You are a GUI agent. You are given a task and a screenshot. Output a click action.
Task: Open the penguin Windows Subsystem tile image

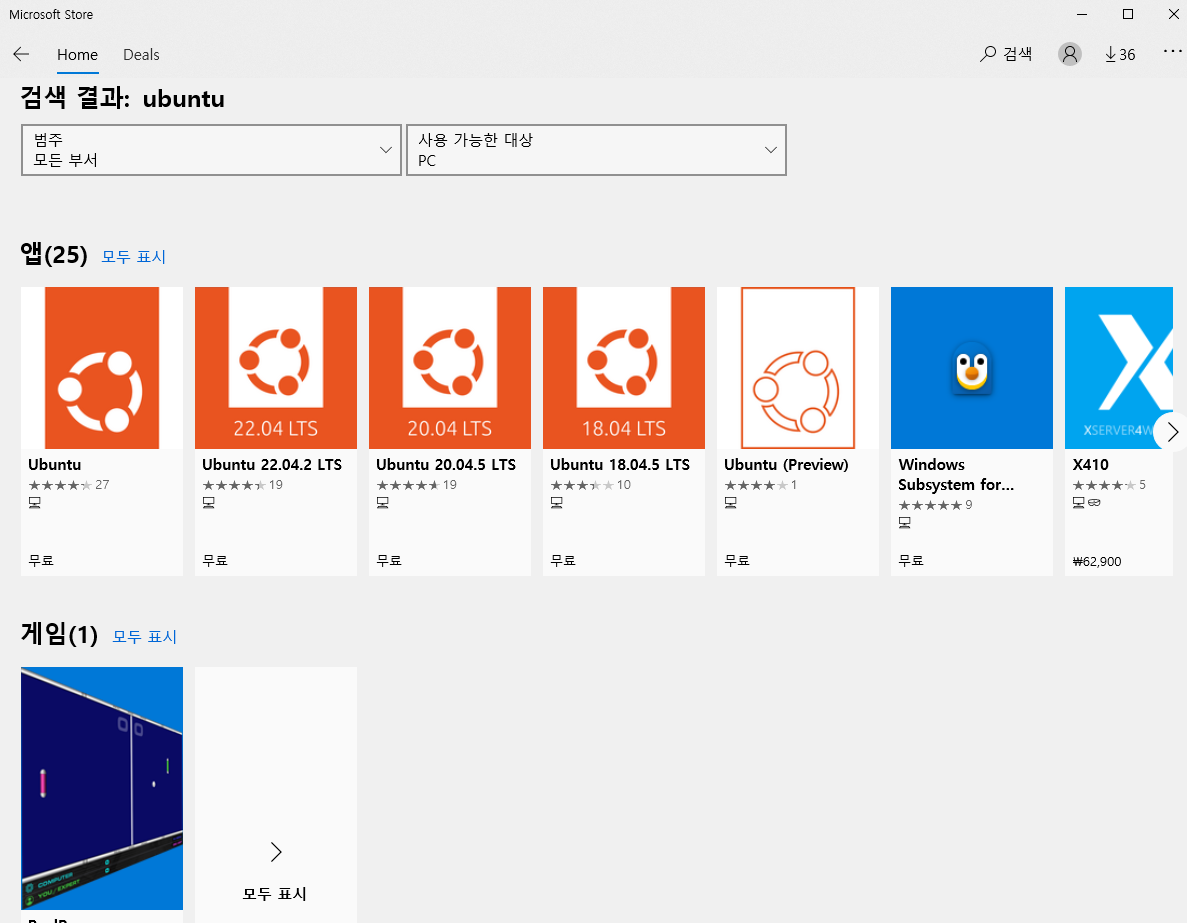click(x=972, y=368)
